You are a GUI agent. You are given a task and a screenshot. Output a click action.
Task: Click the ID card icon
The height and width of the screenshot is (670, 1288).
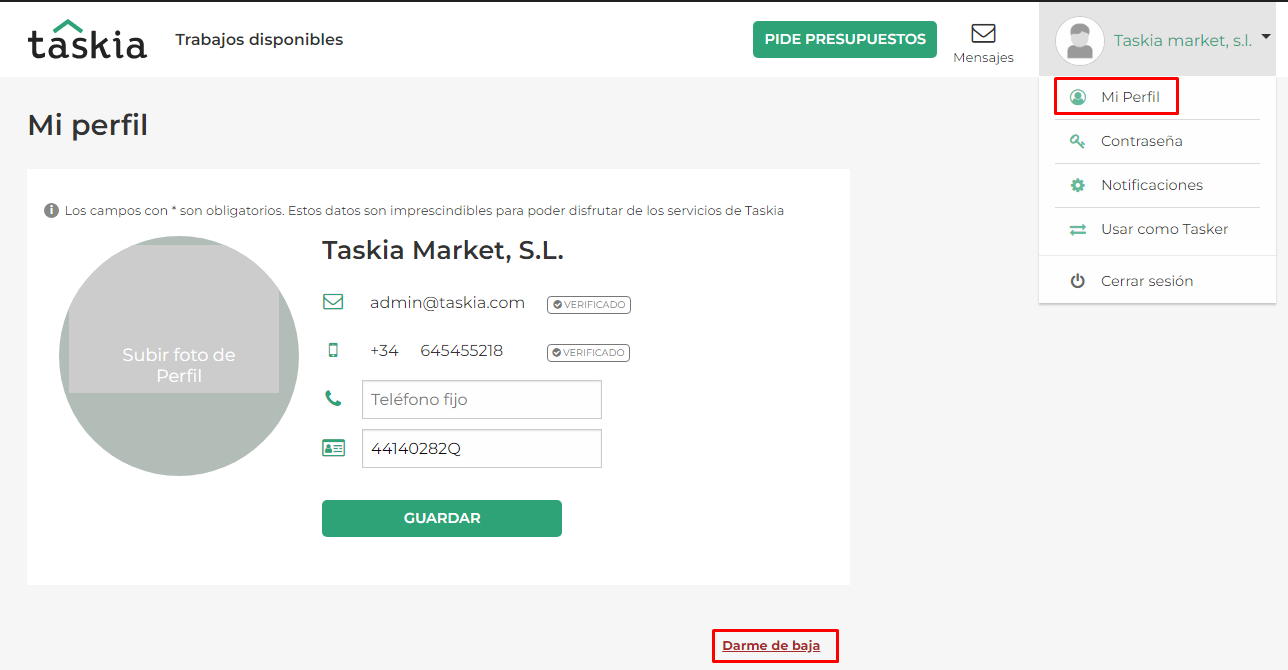(x=333, y=448)
